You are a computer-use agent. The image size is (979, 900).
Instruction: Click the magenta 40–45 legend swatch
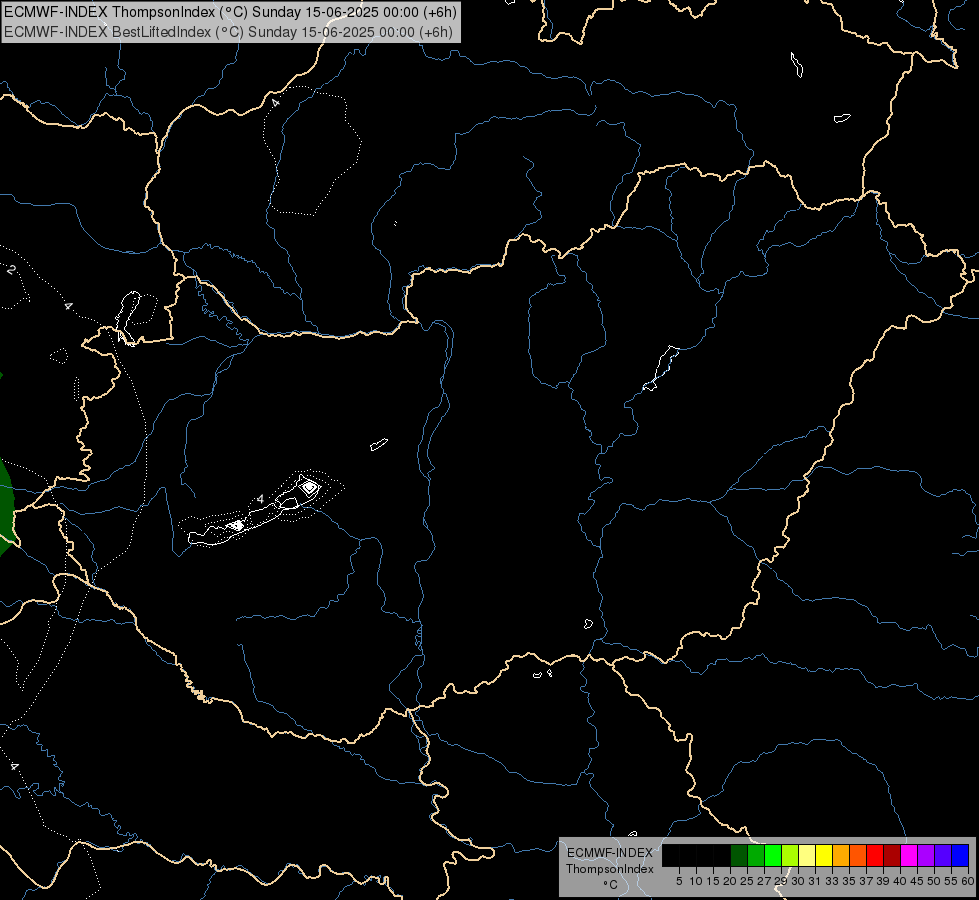point(909,855)
